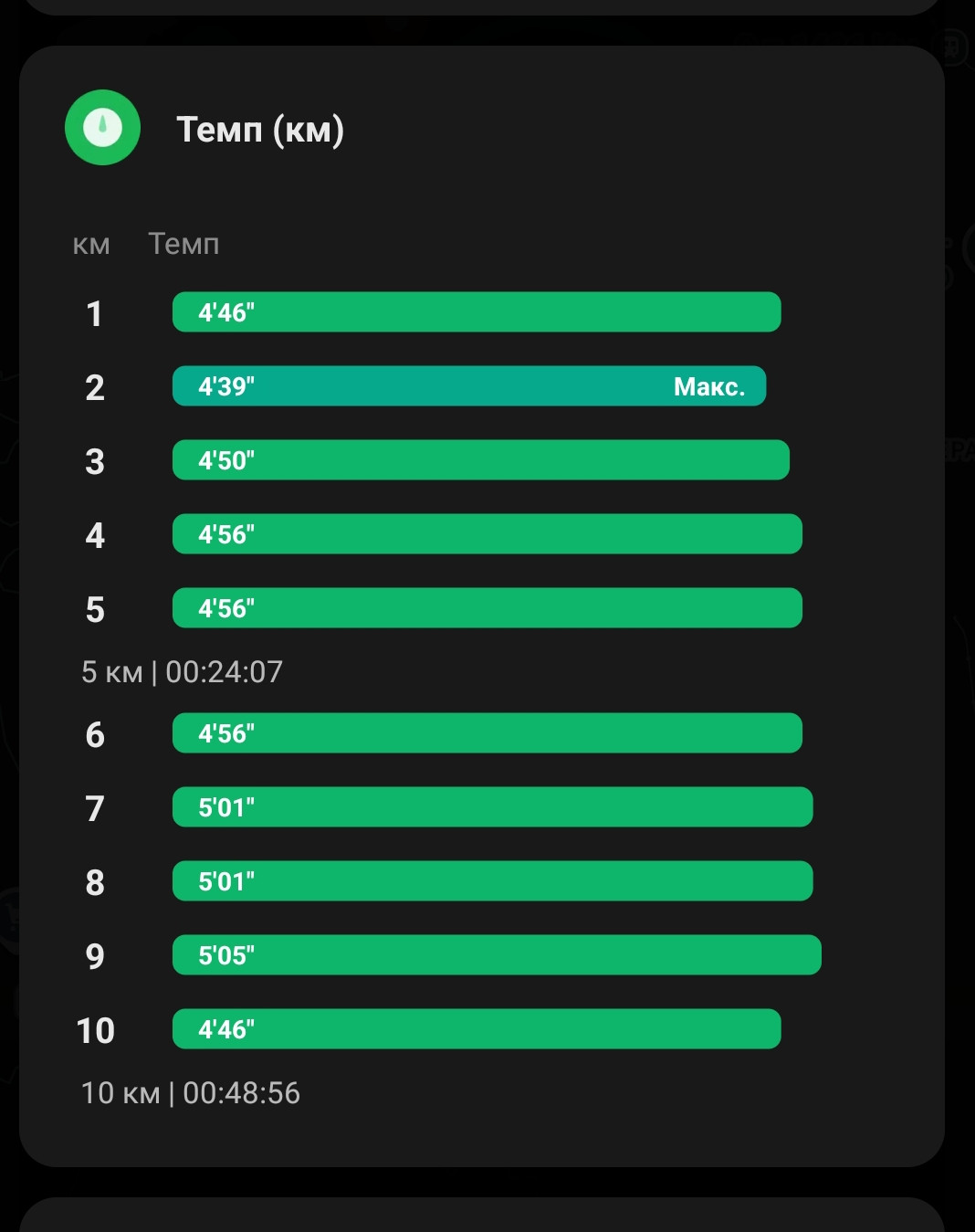Tap the 4'39" pace value text
Viewport: 975px width, 1232px height.
[x=226, y=386]
